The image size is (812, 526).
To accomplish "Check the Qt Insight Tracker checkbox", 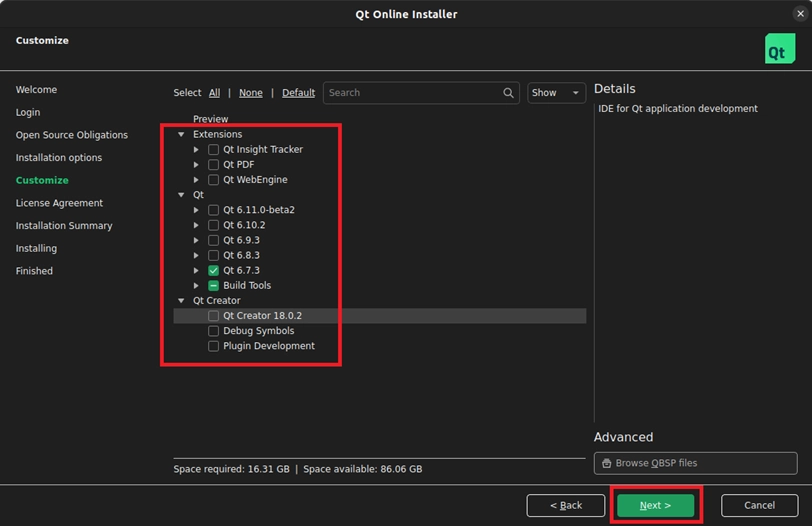I will [214, 150].
